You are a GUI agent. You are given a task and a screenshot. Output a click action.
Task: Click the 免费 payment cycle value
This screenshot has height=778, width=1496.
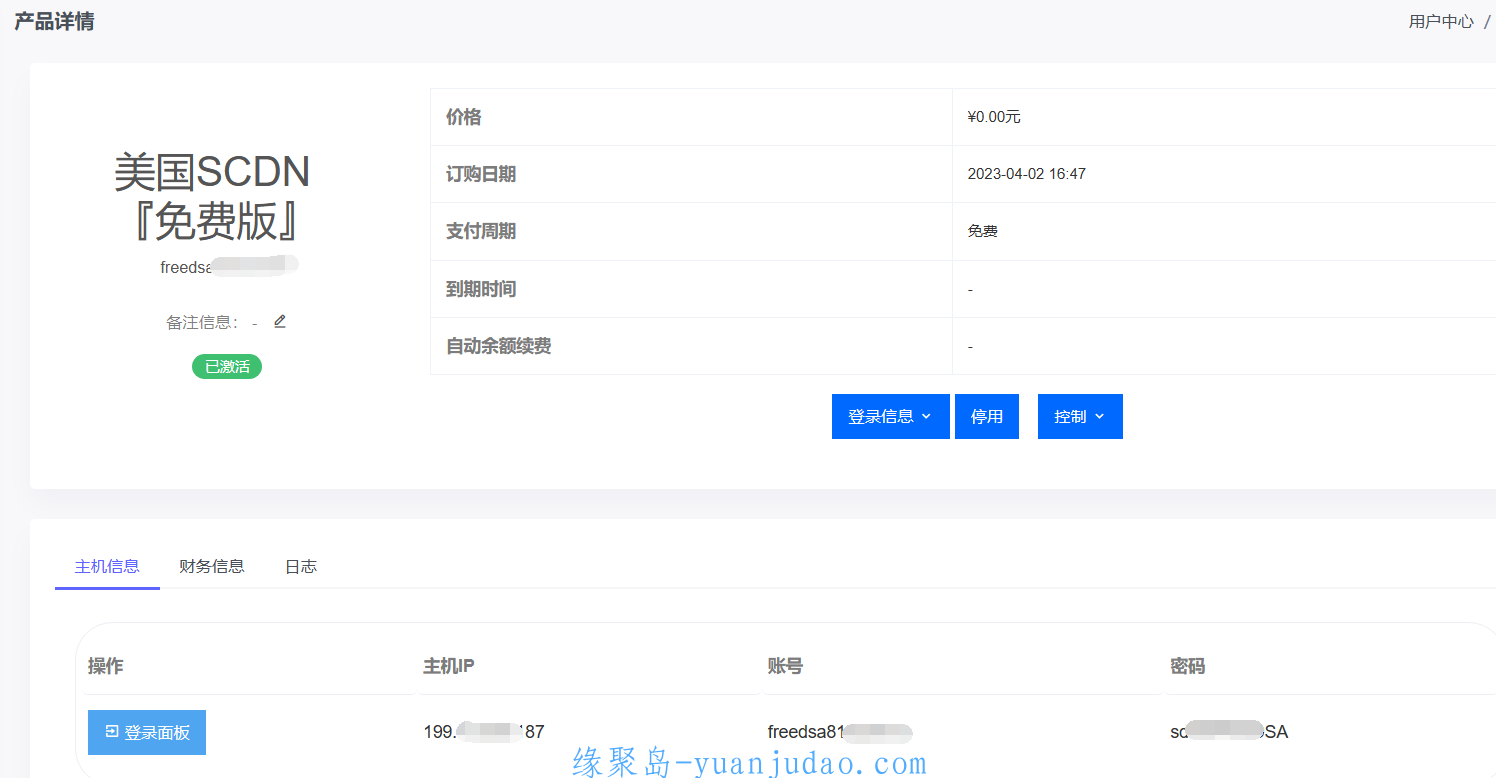[x=982, y=231]
